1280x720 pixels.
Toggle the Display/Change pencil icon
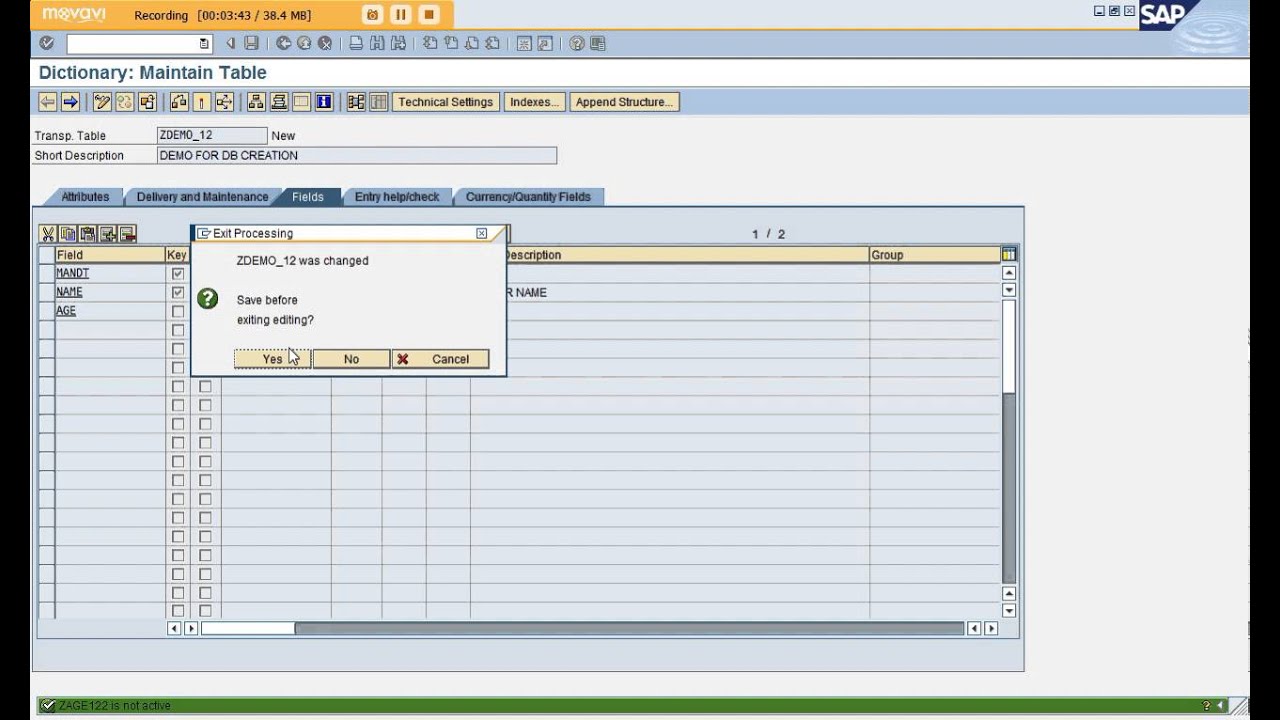102,102
